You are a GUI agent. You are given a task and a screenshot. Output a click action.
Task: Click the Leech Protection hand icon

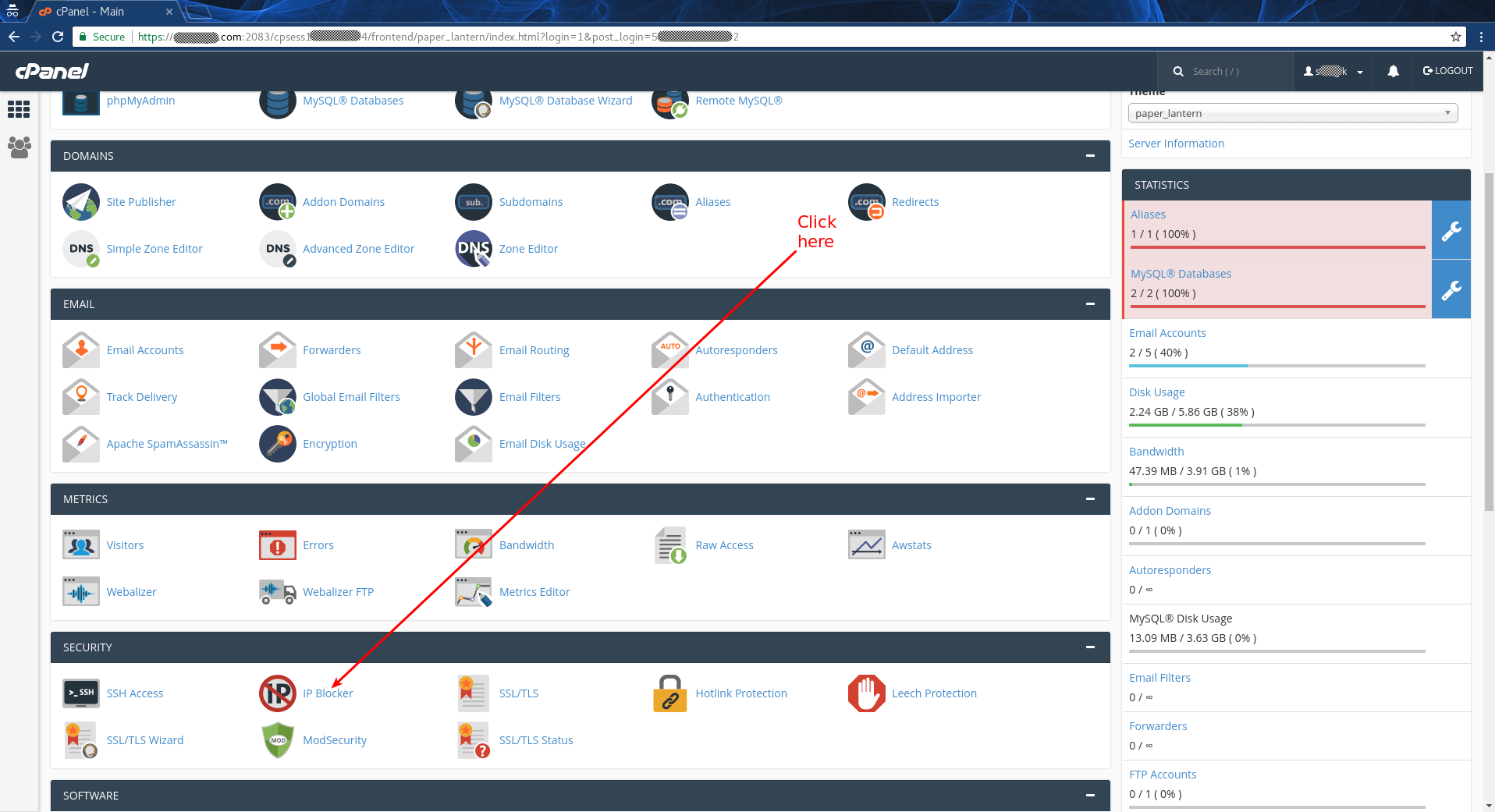click(x=867, y=693)
